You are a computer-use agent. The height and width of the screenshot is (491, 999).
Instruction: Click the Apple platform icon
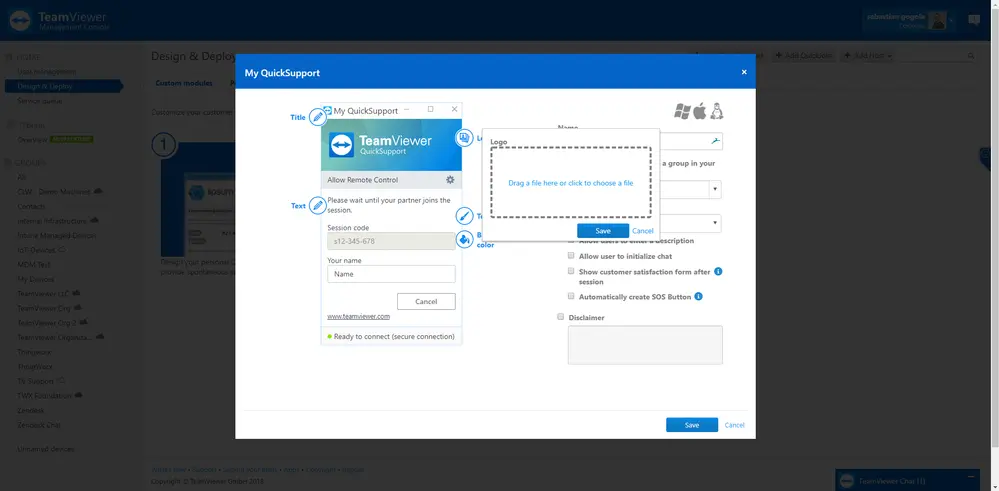(700, 111)
